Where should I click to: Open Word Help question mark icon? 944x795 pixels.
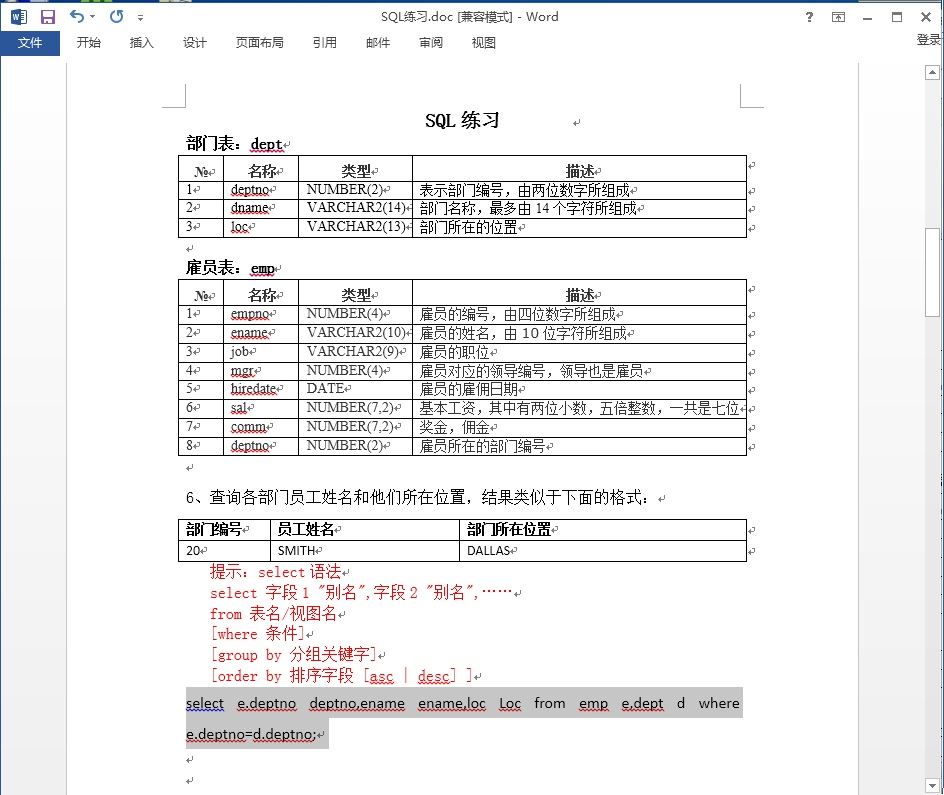point(809,17)
